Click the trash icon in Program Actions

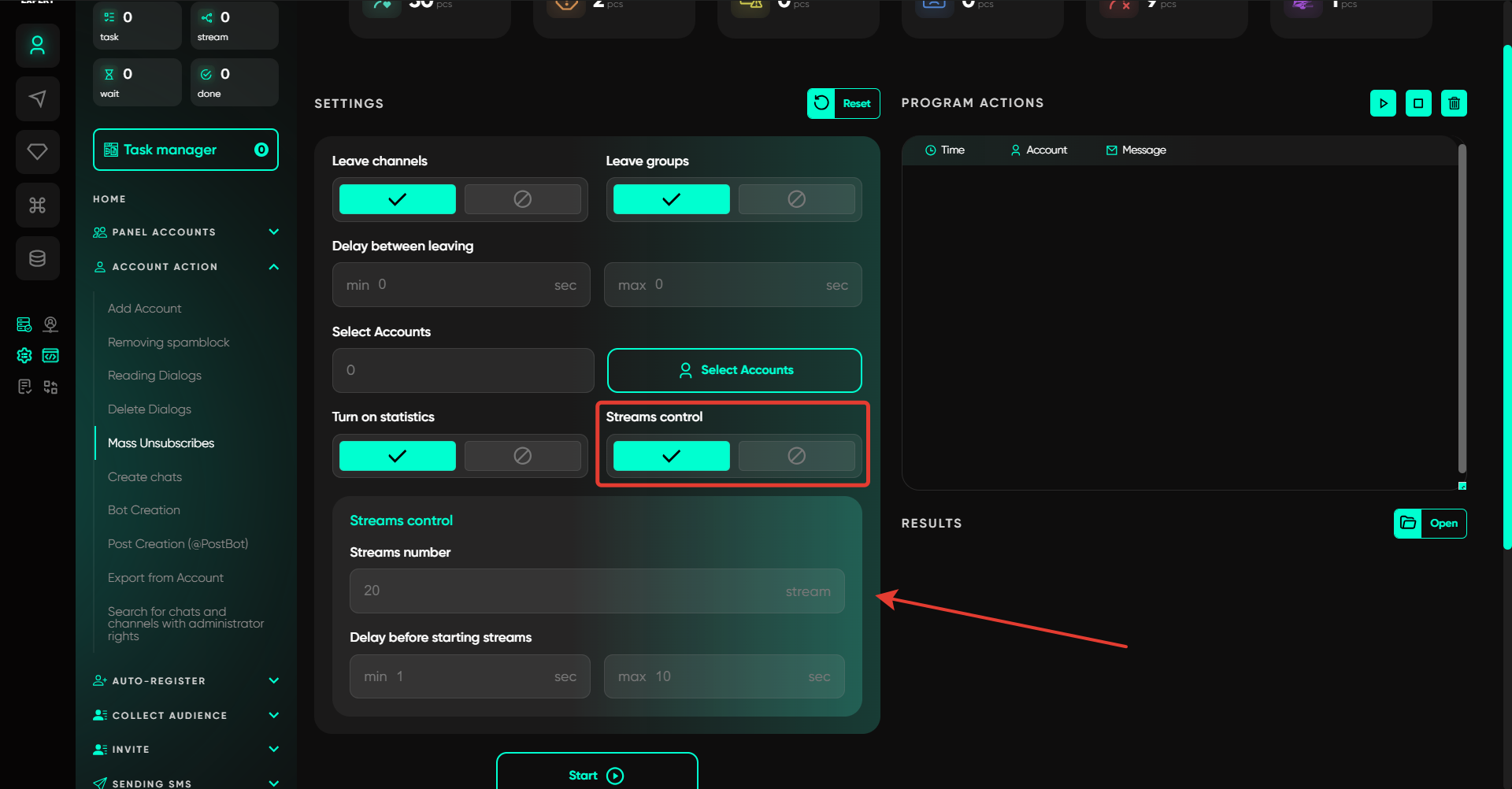[1454, 103]
